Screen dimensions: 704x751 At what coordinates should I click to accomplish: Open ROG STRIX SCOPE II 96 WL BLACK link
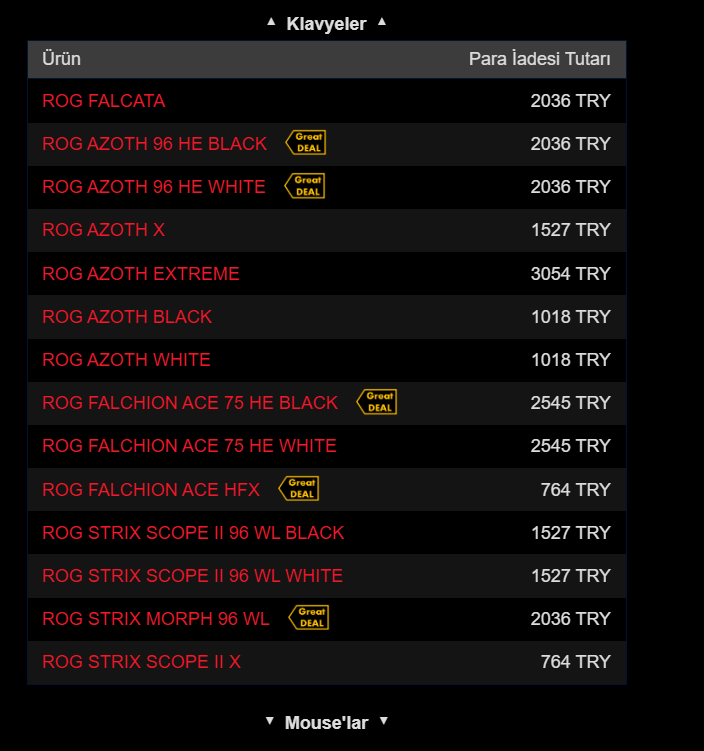[193, 533]
